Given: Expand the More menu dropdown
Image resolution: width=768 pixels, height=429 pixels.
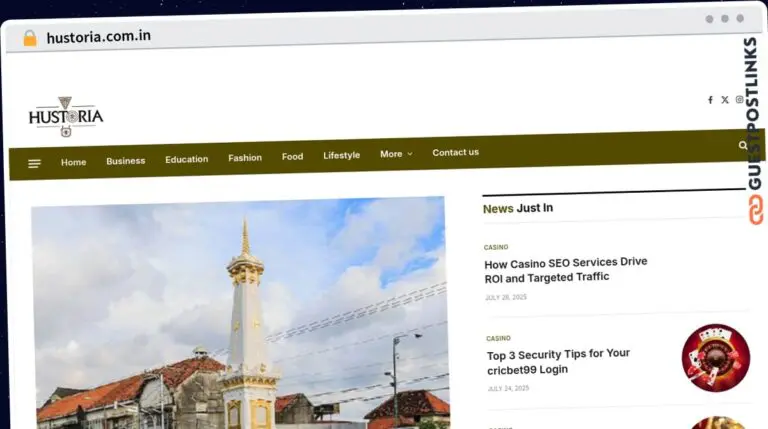Looking at the screenshot, I should pos(396,154).
